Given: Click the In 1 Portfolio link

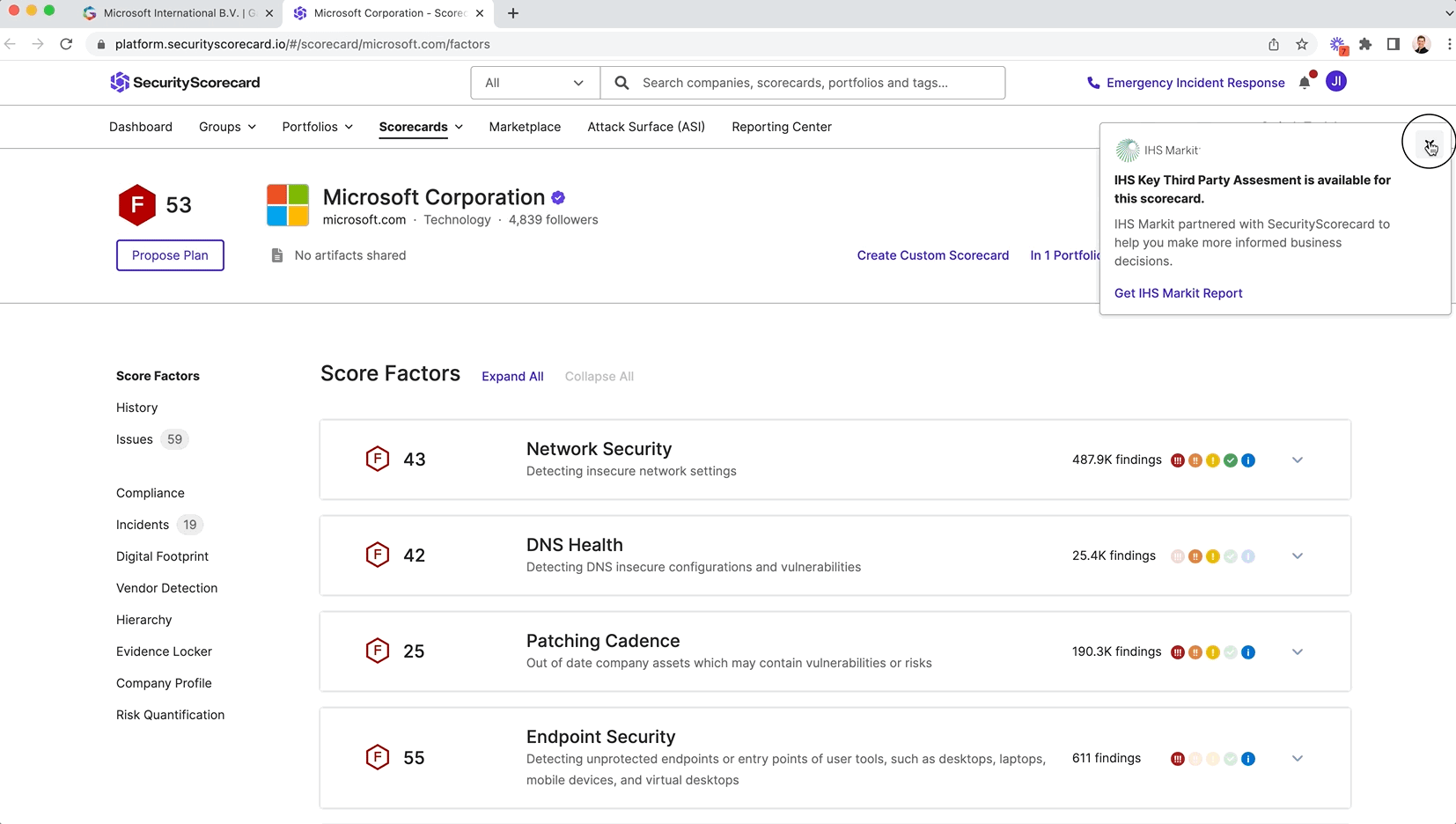Looking at the screenshot, I should tap(1065, 255).
